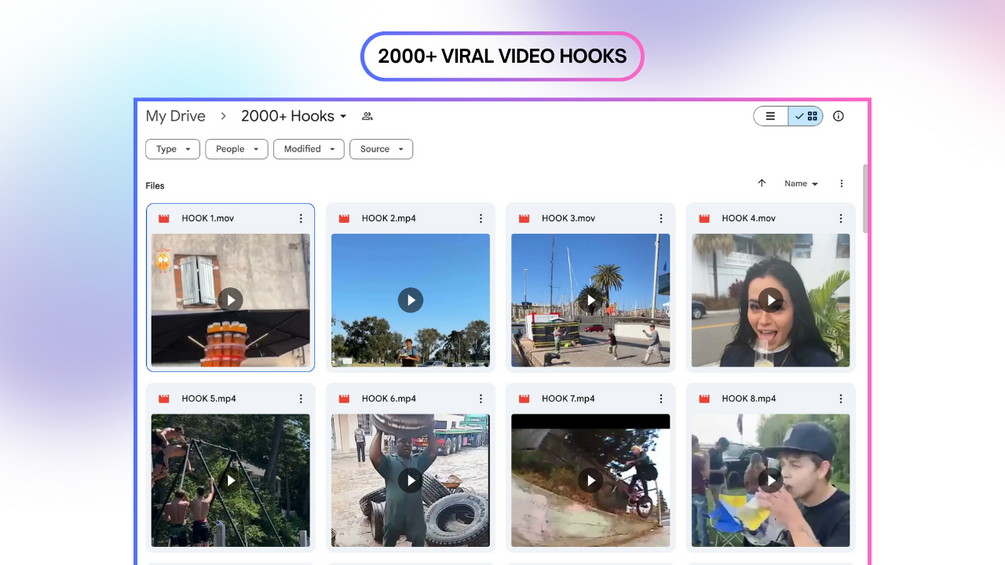1005x565 pixels.
Task: Open the People filter dropdown
Action: 237,149
